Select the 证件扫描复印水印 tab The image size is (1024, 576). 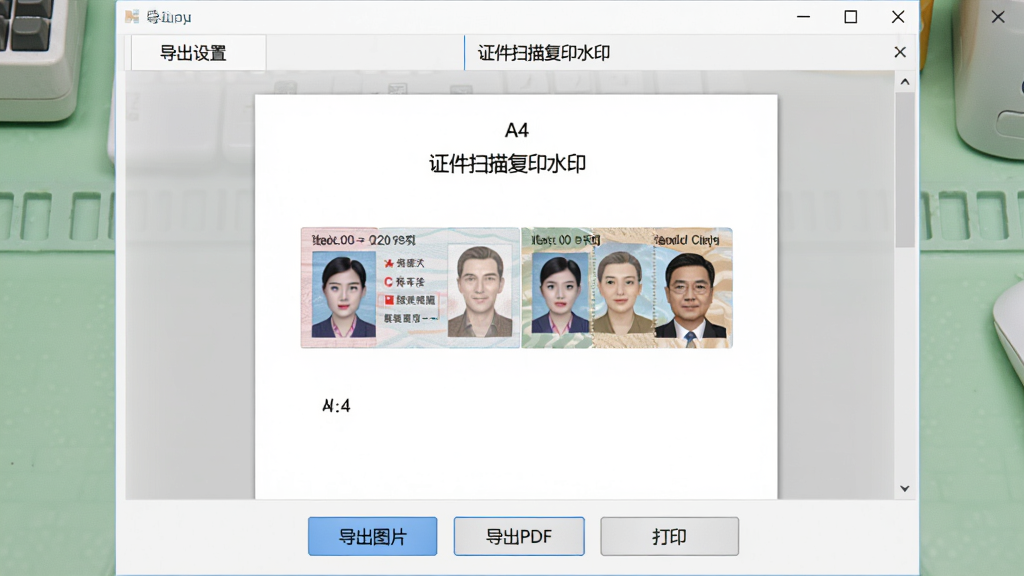click(x=544, y=53)
